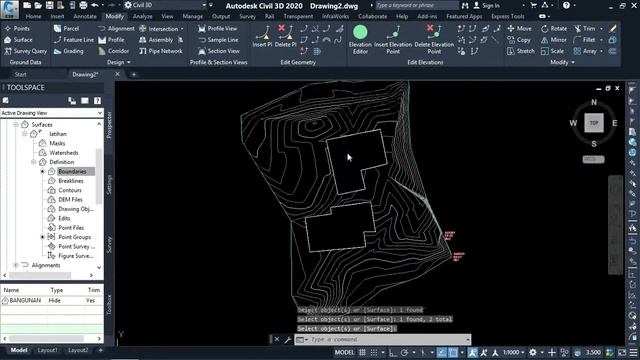This screenshot has height=360, width=640.
Task: Select the Rotate tool
Action: point(554,29)
